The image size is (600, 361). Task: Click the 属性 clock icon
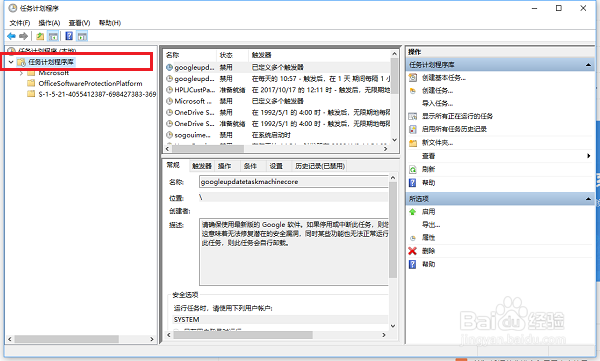pos(412,238)
